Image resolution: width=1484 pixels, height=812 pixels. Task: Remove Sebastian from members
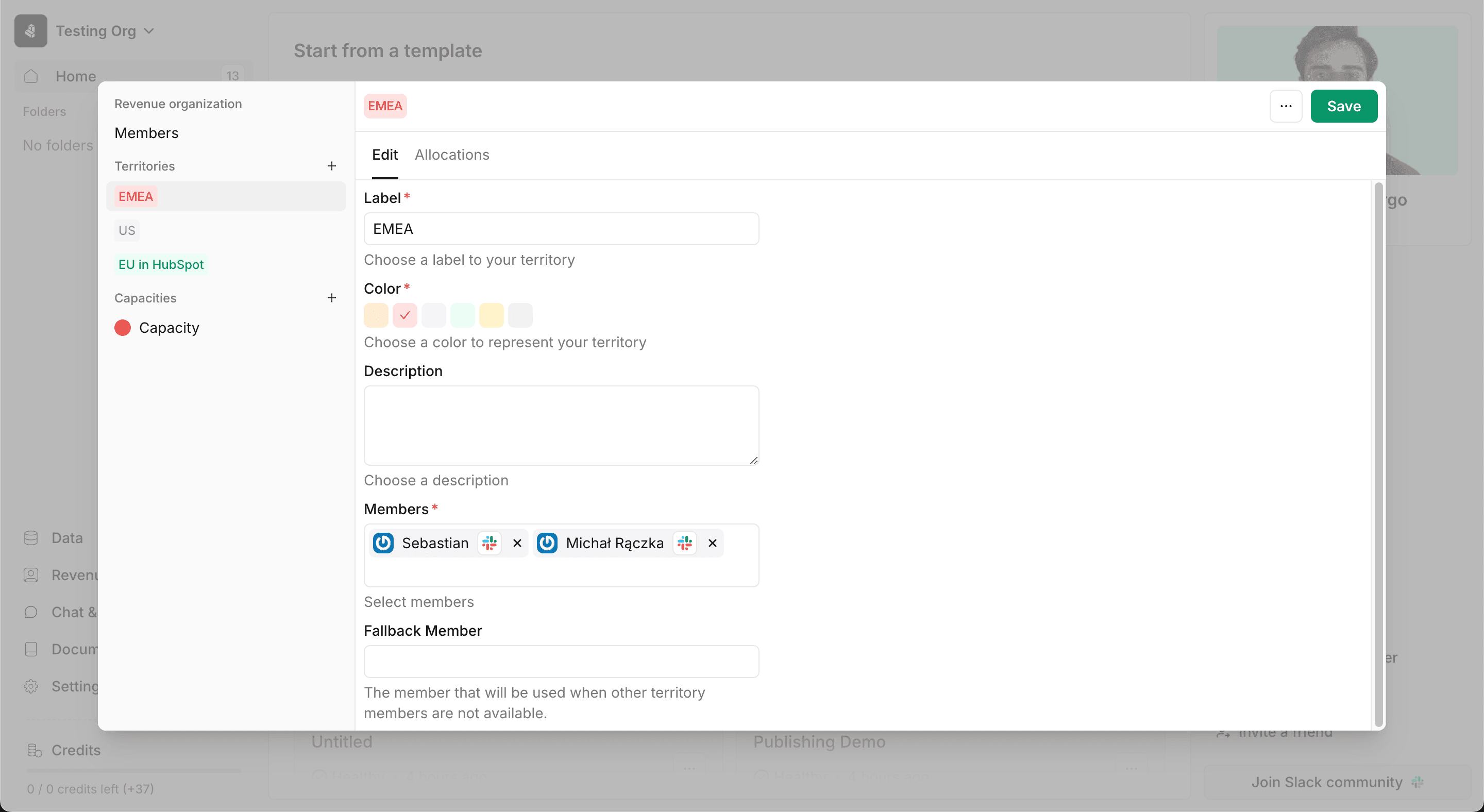click(517, 543)
